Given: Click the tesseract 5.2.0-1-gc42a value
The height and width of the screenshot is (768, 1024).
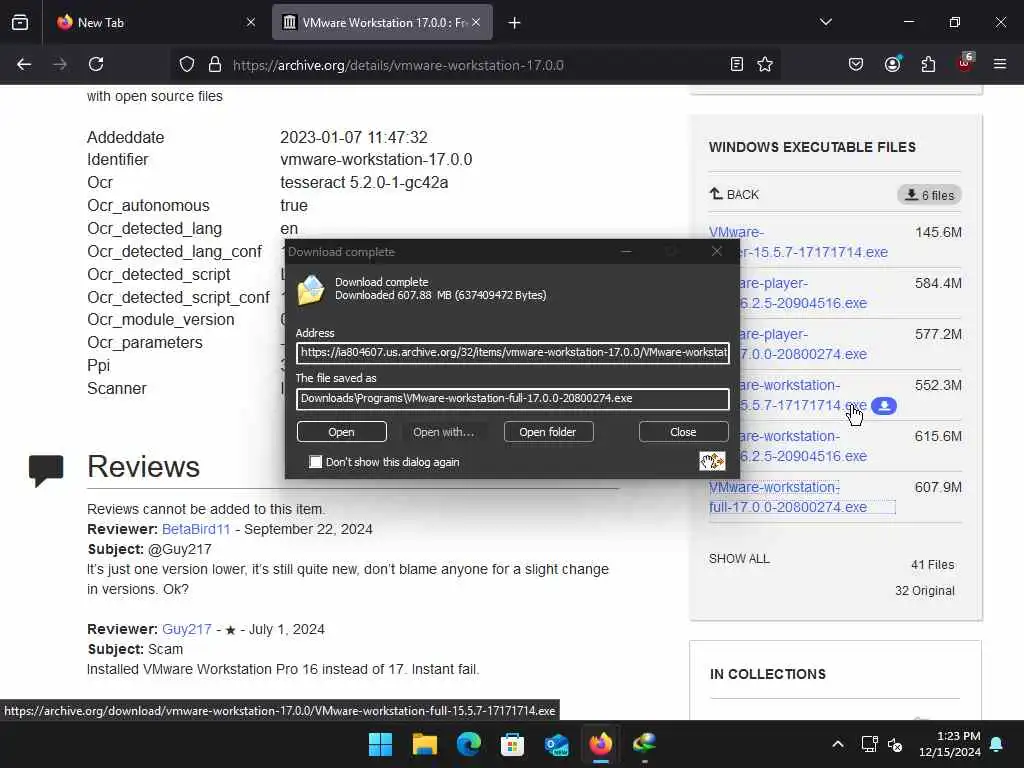Looking at the screenshot, I should [x=364, y=182].
